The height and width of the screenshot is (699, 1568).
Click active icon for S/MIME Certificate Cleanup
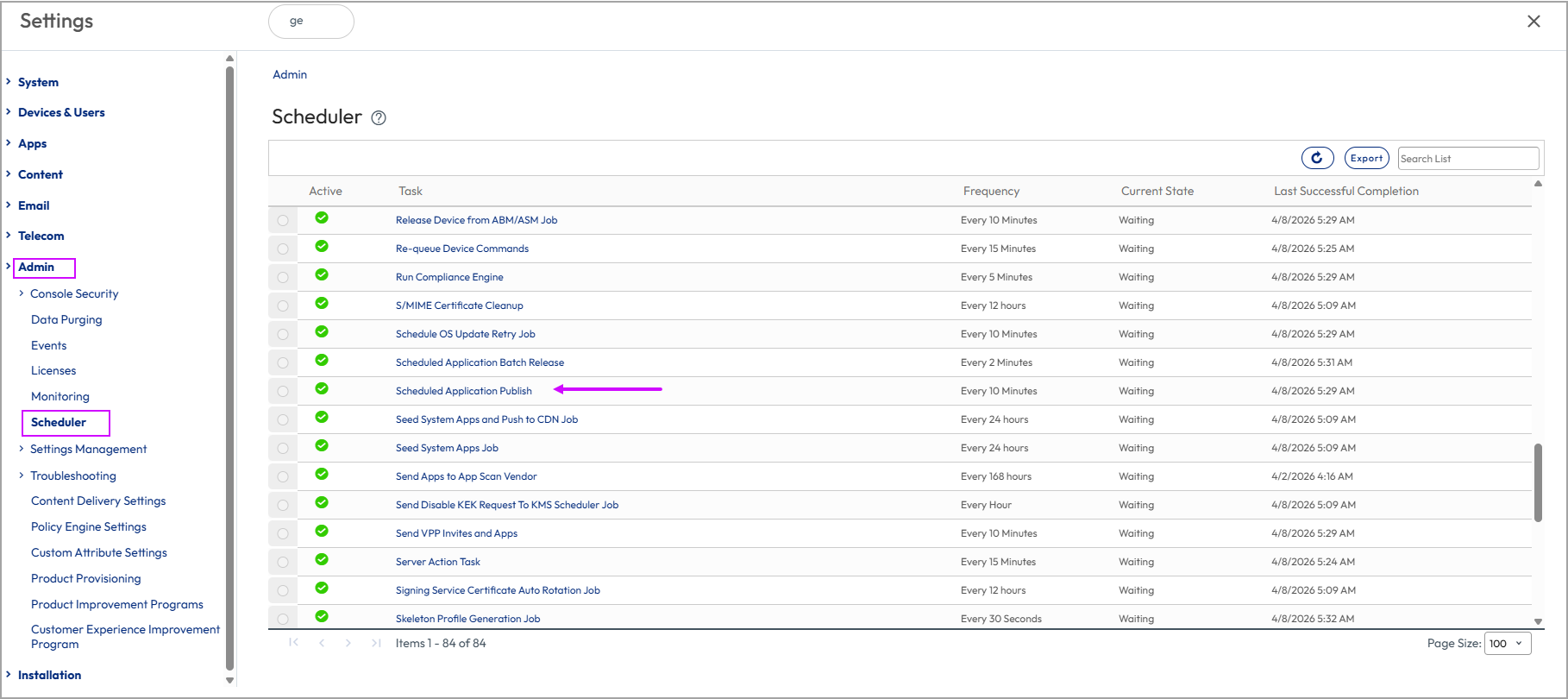(x=322, y=303)
